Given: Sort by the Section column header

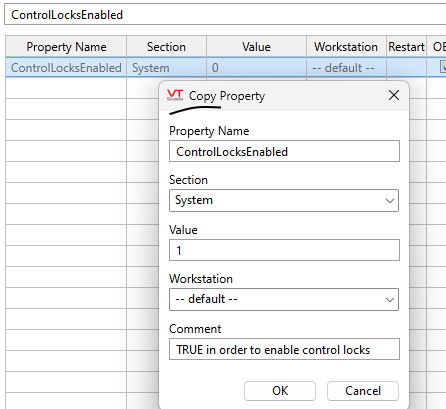Looking at the screenshot, I should click(x=166, y=47).
